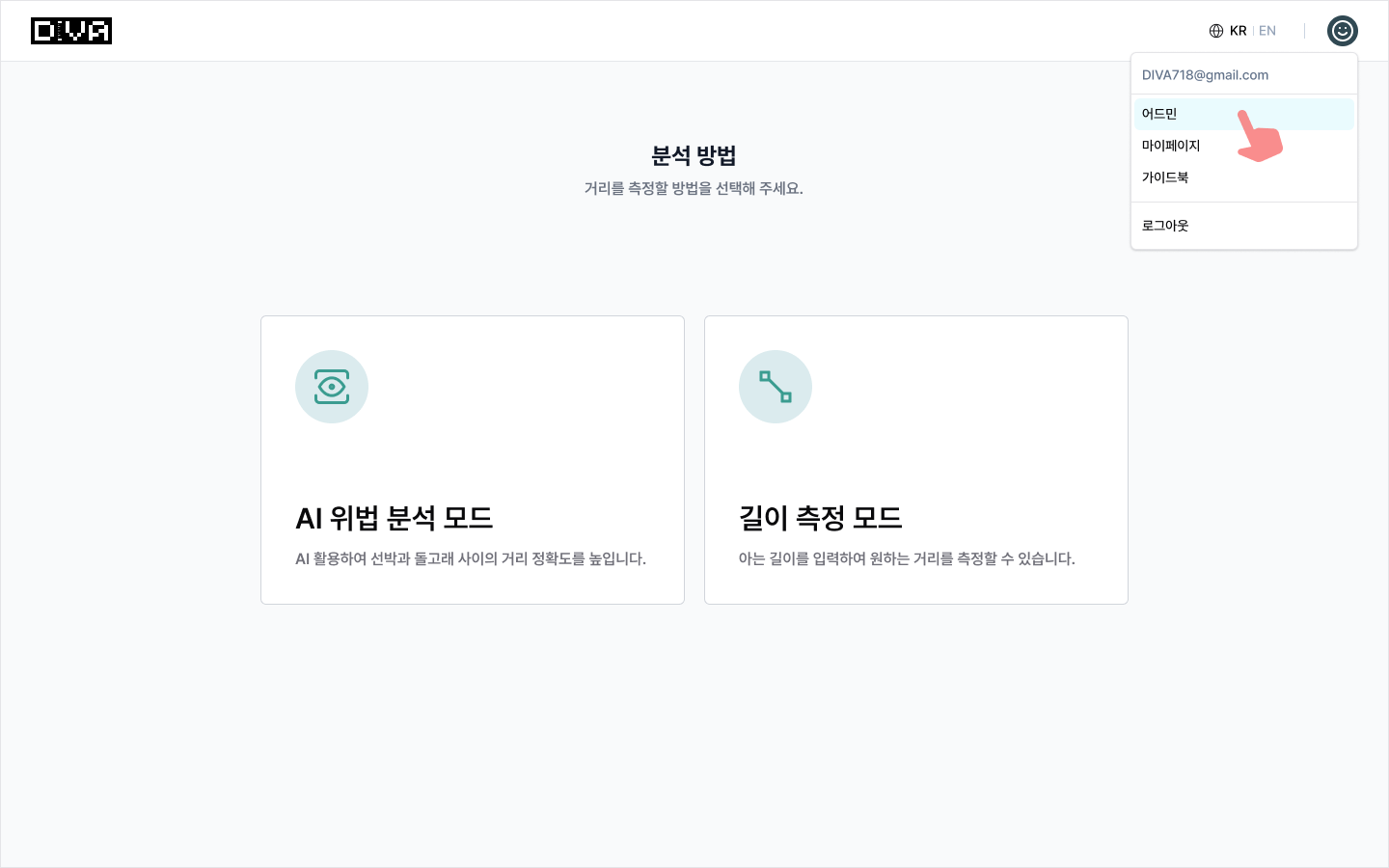Screen dimensions: 1389x868
Task: Click the globe language icon
Action: click(1215, 31)
